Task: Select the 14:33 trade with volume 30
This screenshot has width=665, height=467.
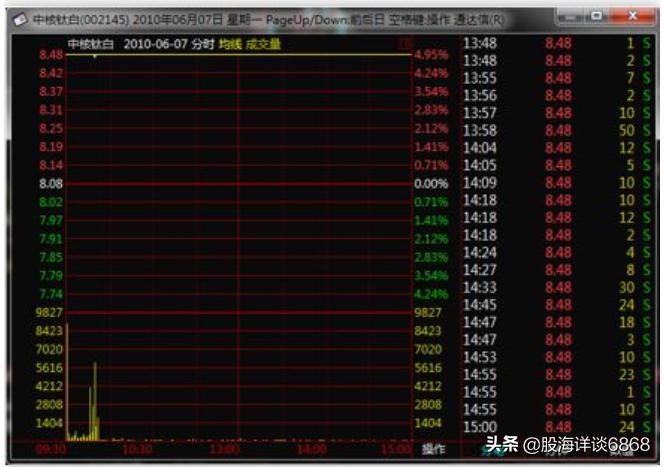Action: [x=556, y=288]
